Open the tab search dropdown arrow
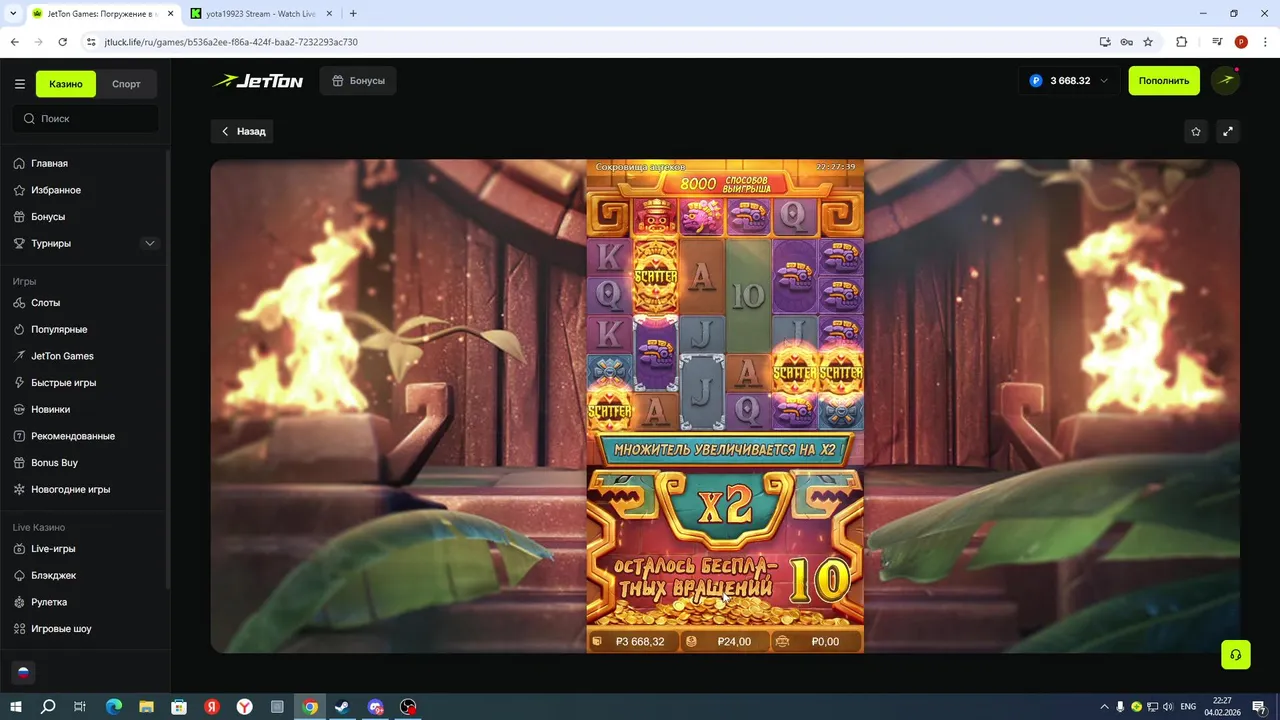Screen dimensions: 1280x720 point(13,14)
